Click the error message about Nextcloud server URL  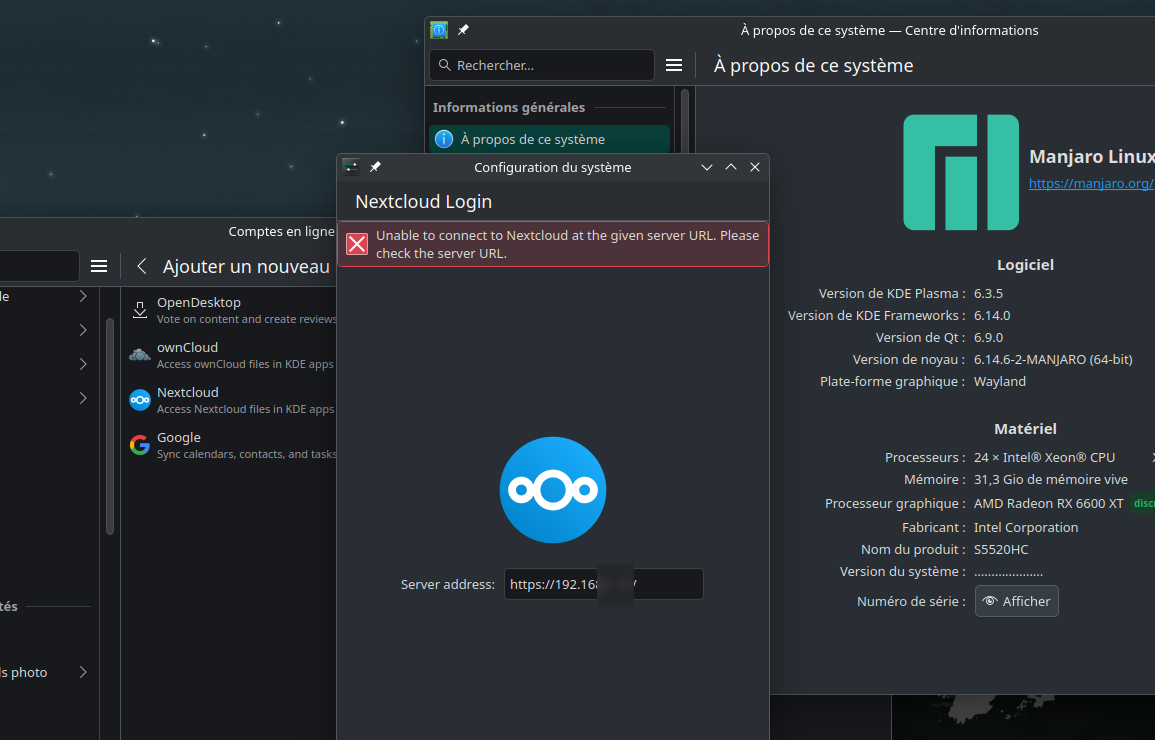click(x=567, y=244)
